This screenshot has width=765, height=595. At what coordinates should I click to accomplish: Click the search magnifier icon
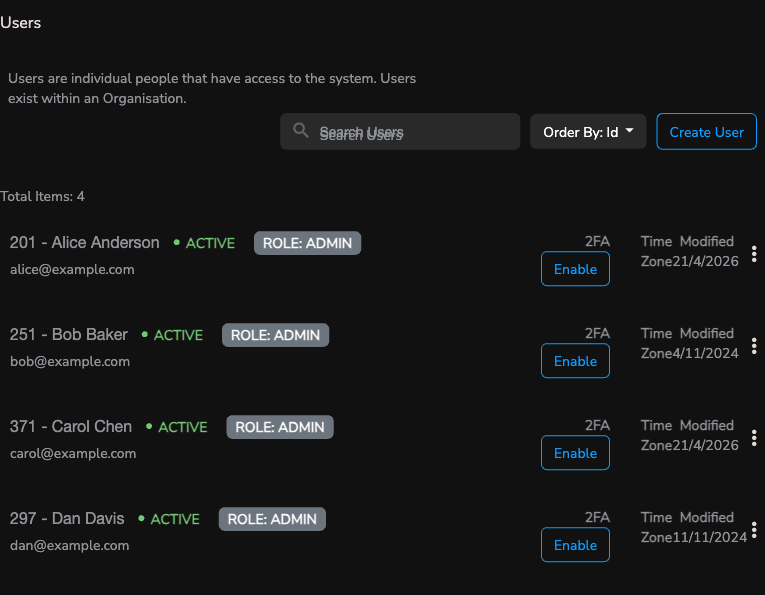click(x=300, y=131)
